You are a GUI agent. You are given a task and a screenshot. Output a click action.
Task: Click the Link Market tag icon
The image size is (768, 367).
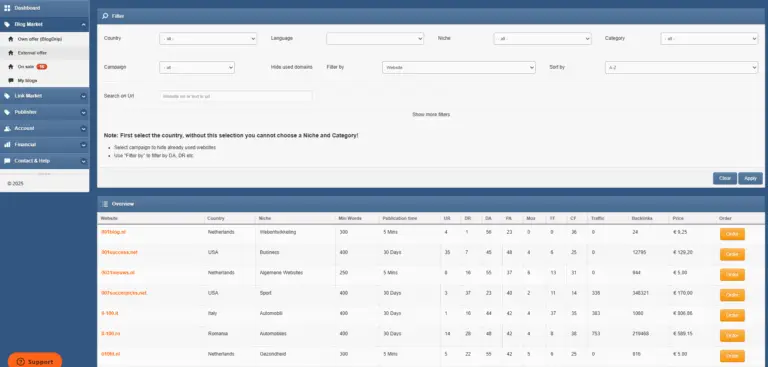(x=7, y=96)
